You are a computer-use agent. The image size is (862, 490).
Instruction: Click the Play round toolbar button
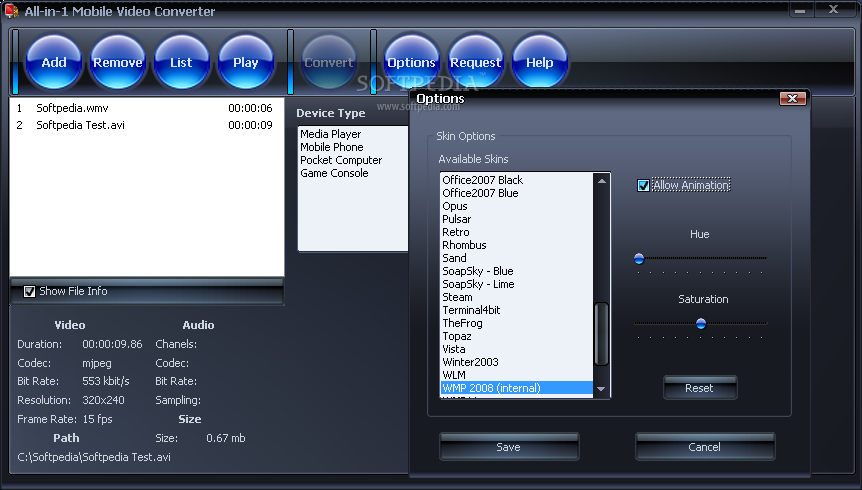point(246,62)
